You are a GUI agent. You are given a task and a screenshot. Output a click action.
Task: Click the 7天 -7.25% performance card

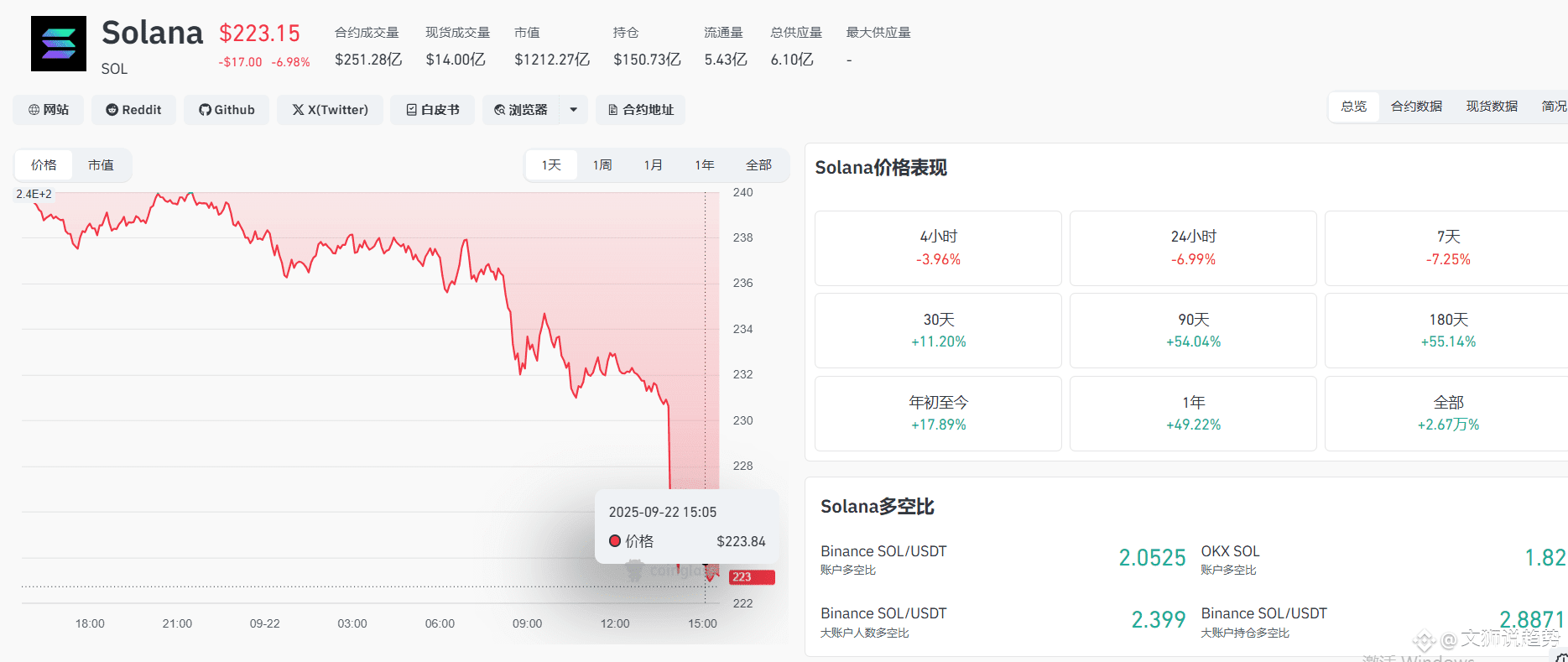pos(1448,248)
